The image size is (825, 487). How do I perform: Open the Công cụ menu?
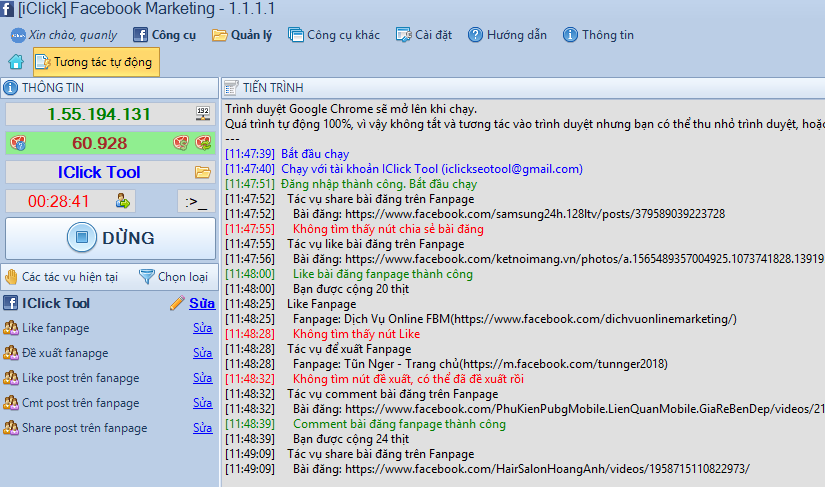point(164,35)
